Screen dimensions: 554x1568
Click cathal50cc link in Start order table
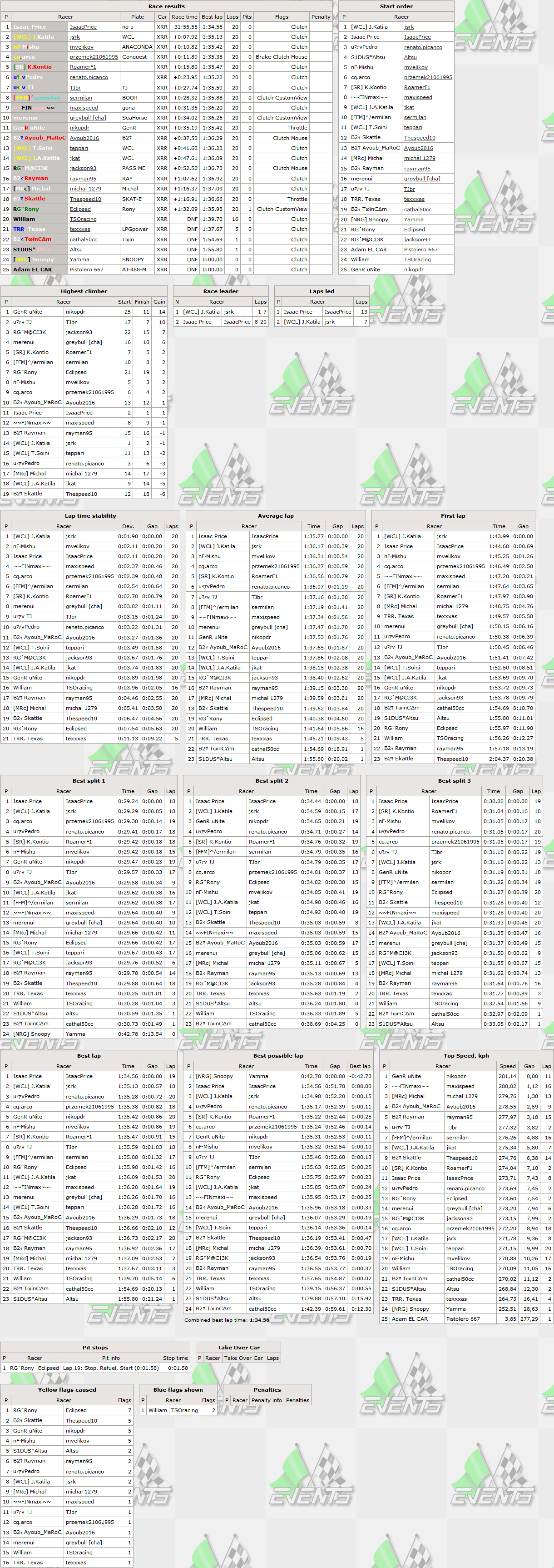[418, 210]
